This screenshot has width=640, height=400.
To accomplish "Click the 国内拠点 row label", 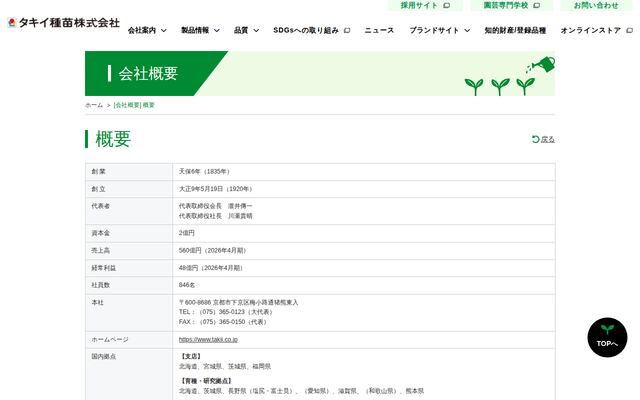I will click(104, 357).
